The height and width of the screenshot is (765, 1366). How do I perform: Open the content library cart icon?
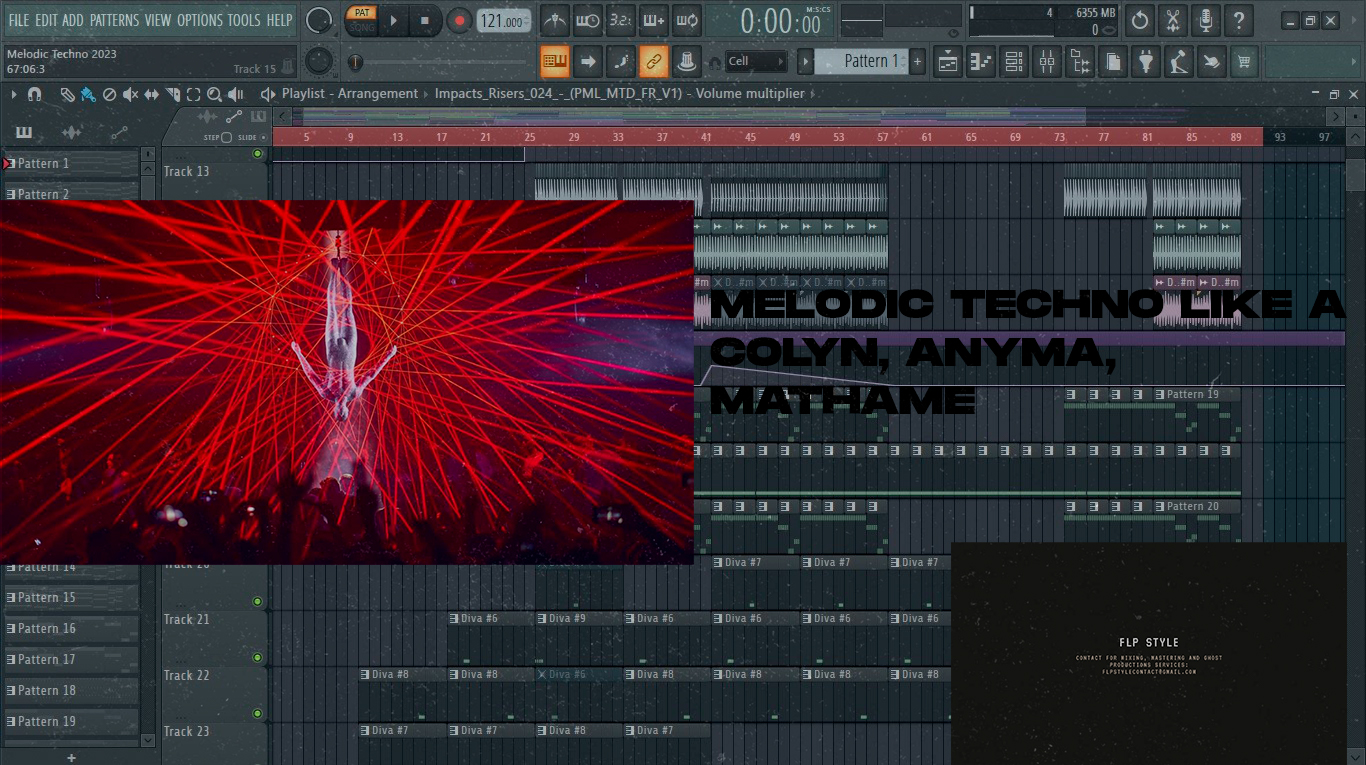1244,62
